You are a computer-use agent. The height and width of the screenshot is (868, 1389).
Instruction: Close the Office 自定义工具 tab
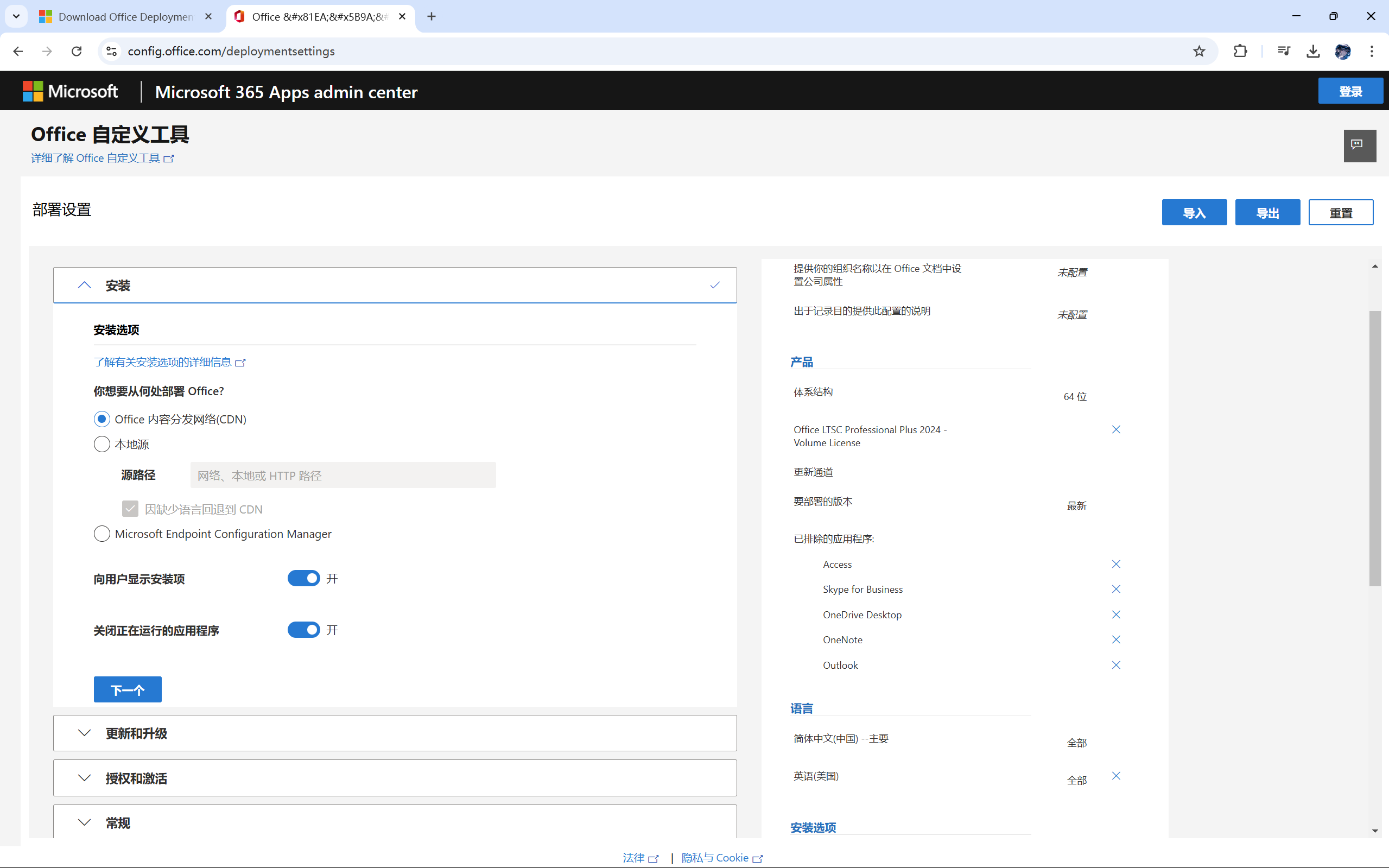coord(402,17)
